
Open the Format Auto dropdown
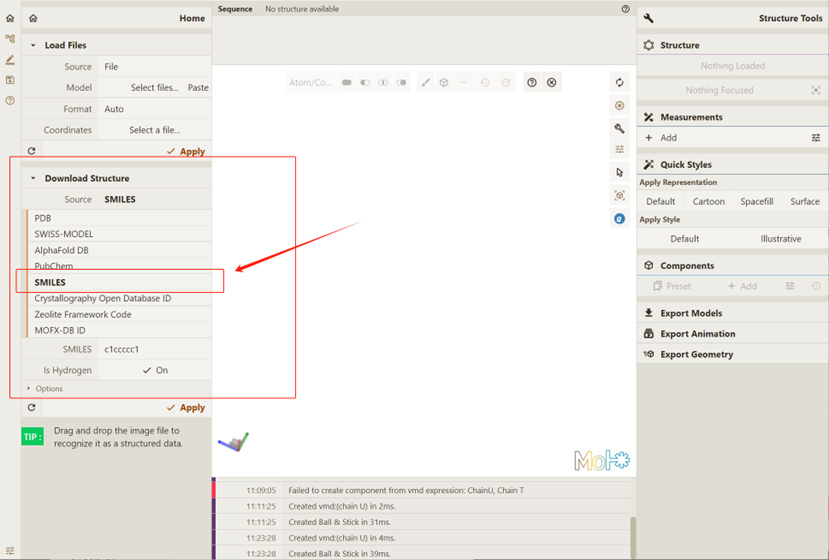point(154,109)
